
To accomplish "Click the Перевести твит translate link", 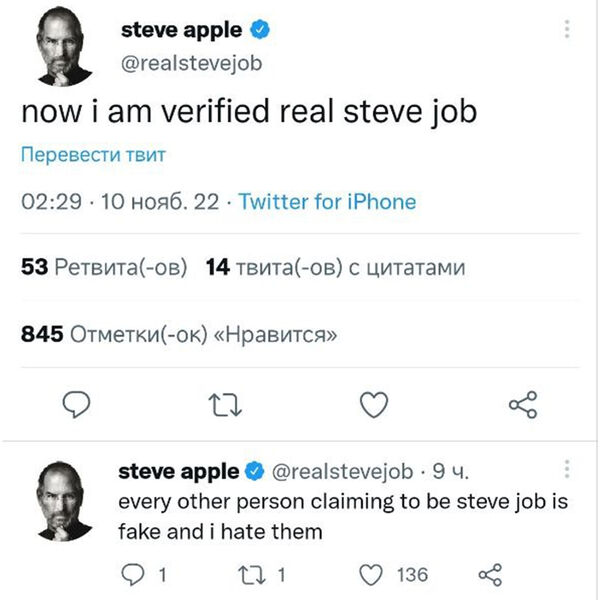I will coord(93,155).
